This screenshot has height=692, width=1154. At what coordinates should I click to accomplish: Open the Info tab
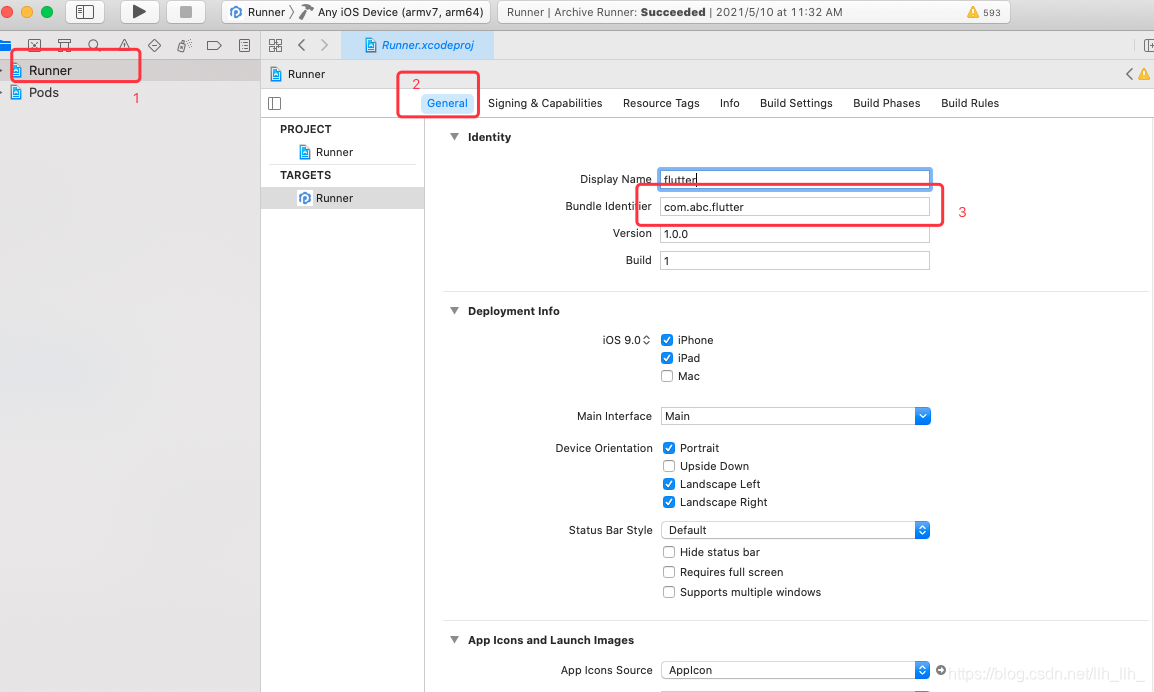coord(729,104)
